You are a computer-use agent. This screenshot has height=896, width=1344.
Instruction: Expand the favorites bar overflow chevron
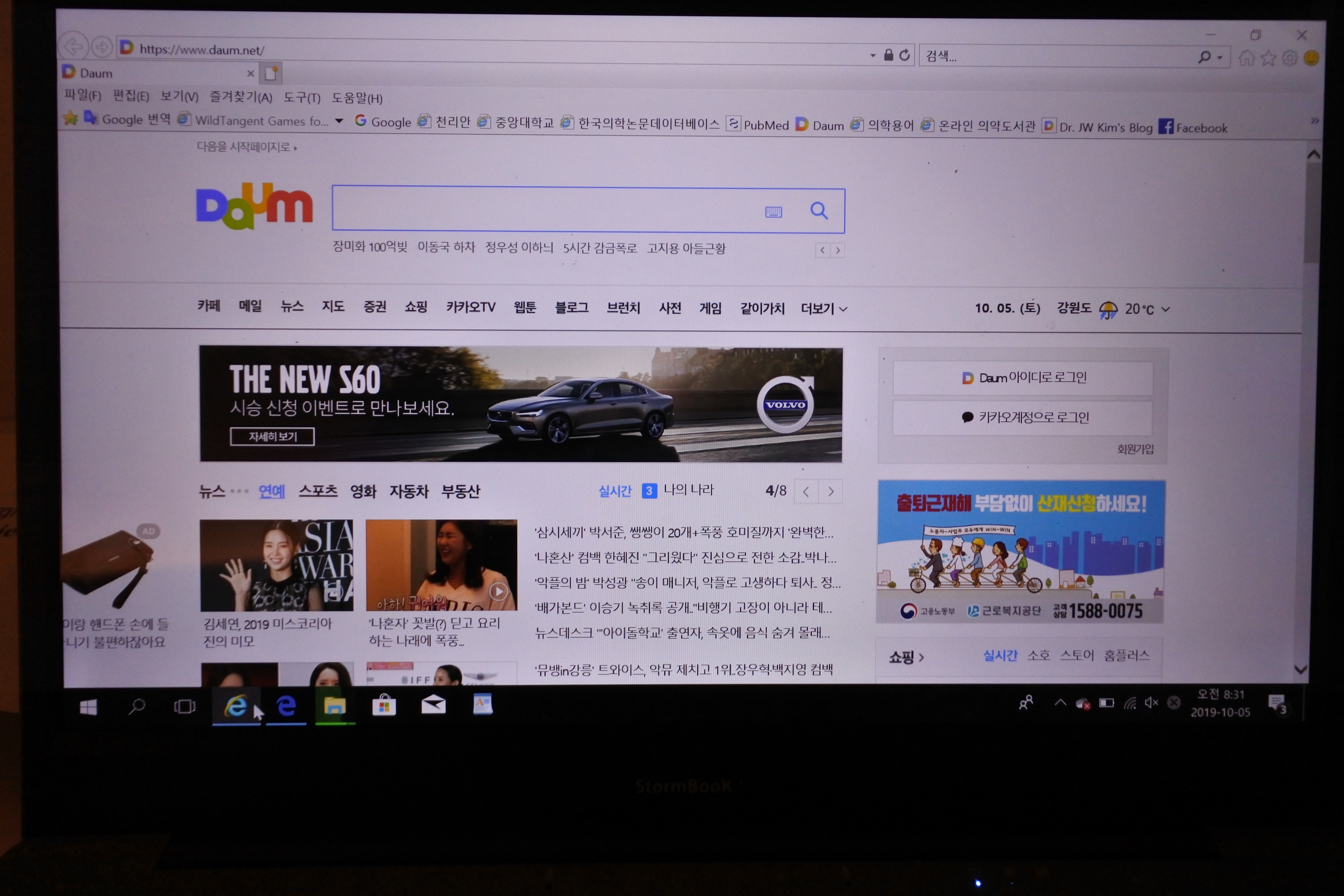(1315, 121)
